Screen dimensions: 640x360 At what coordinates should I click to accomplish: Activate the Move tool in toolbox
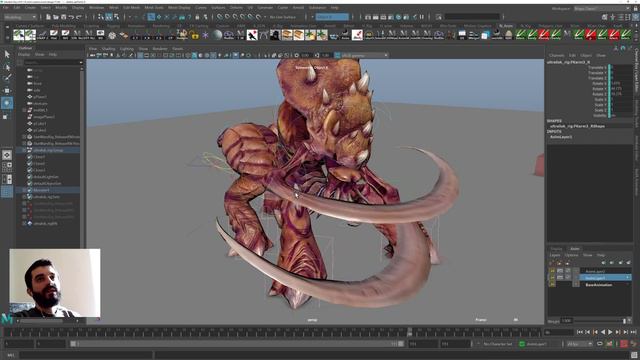[7, 90]
